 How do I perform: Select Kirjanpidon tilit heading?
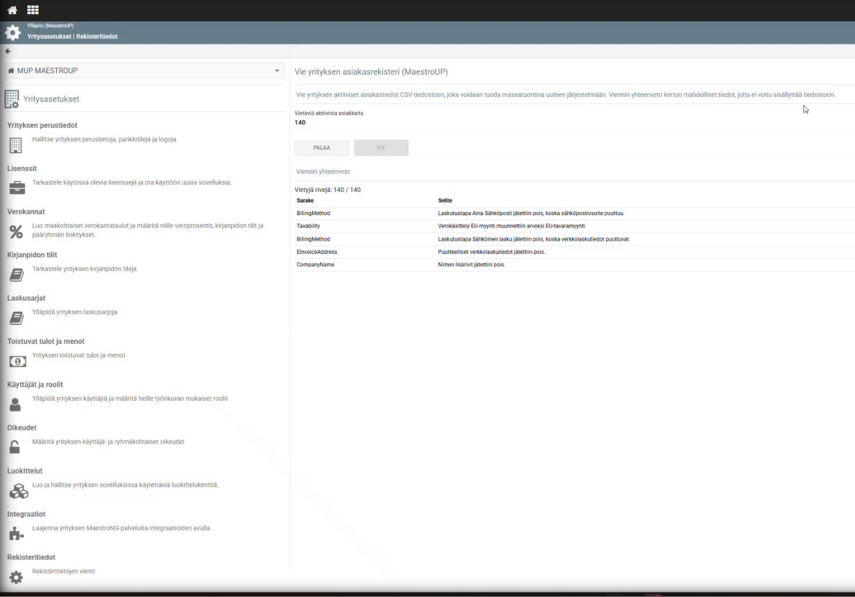(x=32, y=255)
